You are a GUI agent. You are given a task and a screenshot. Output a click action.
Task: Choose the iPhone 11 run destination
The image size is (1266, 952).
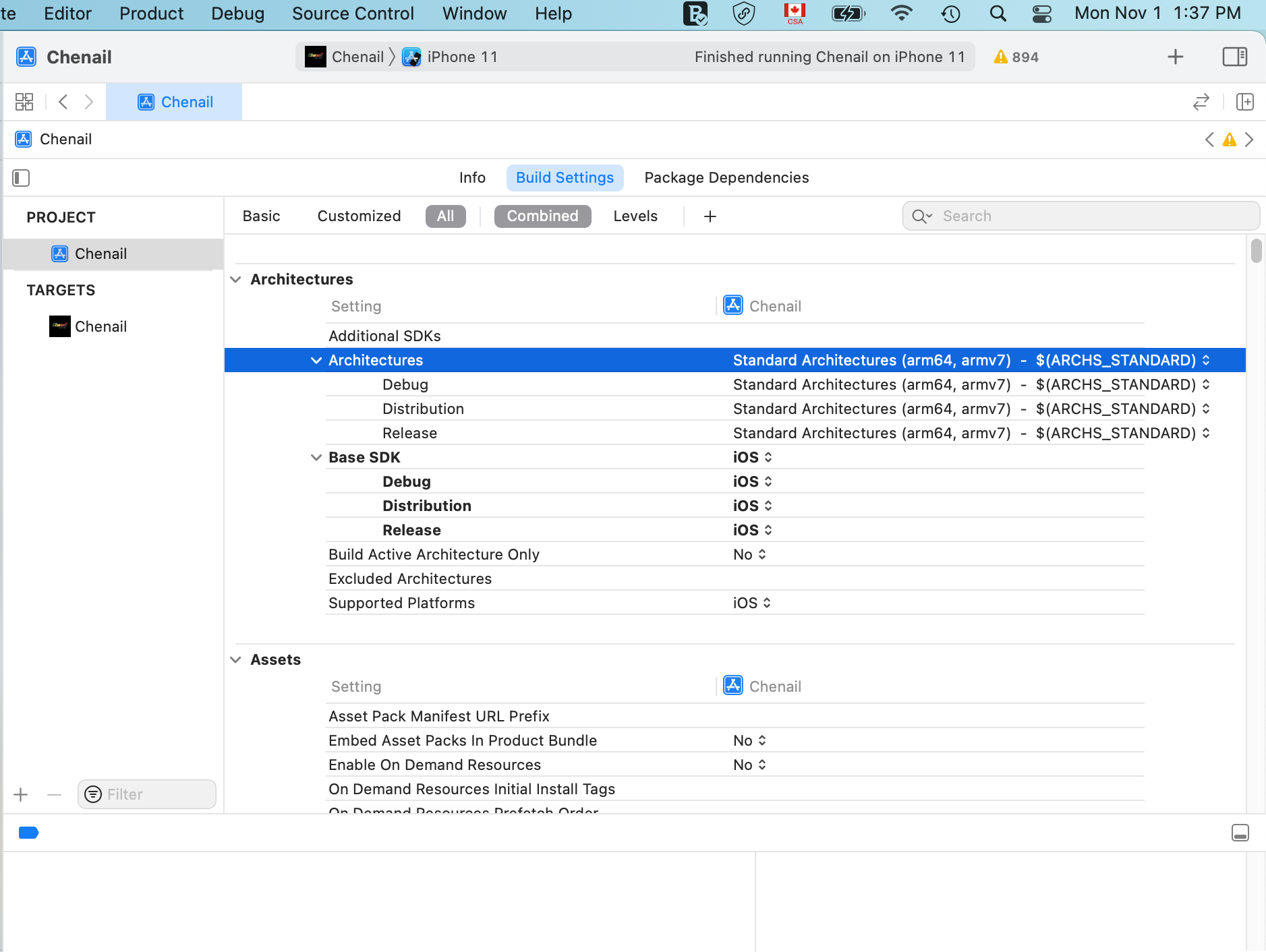(450, 57)
